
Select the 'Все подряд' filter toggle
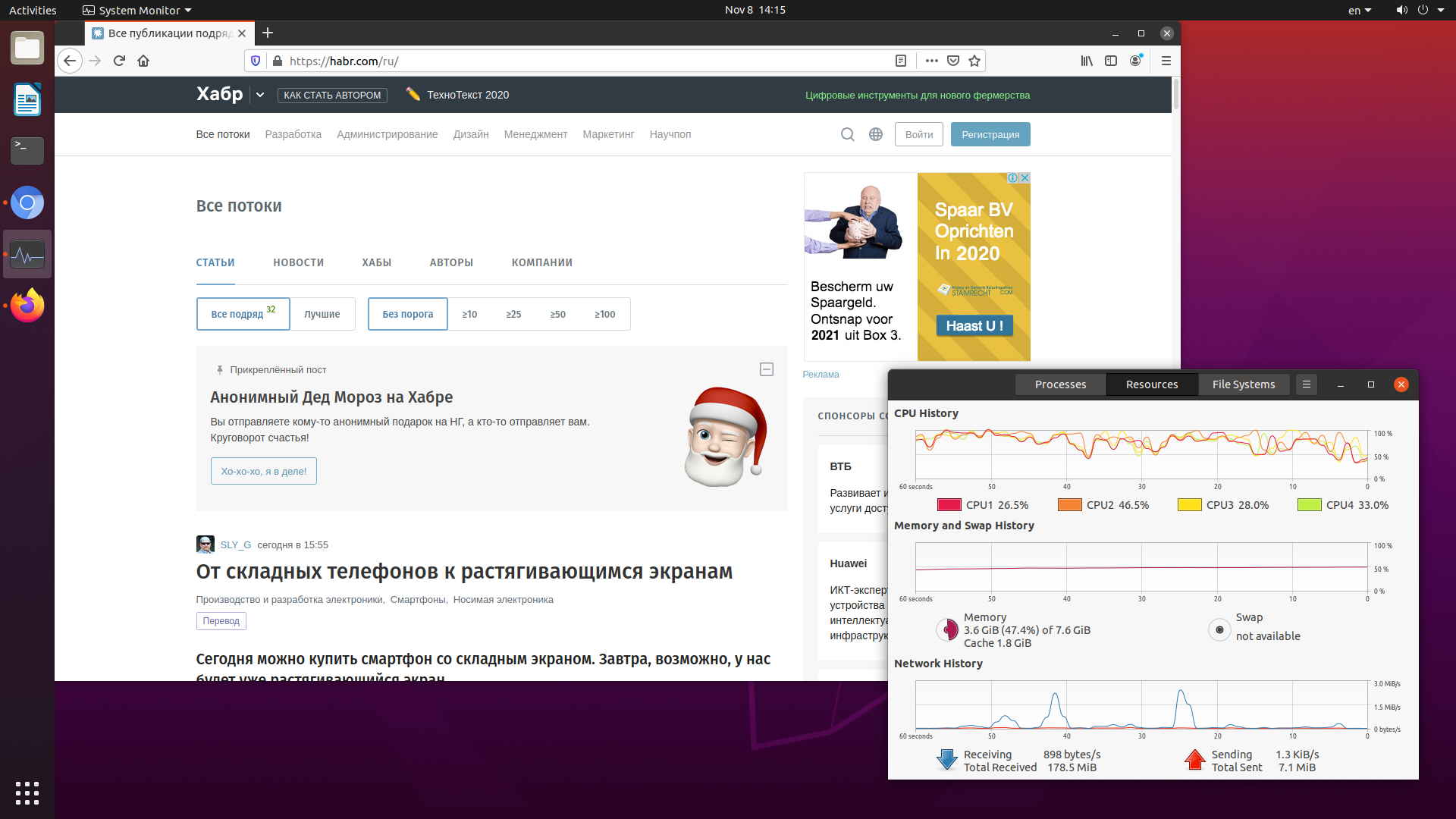coord(243,314)
